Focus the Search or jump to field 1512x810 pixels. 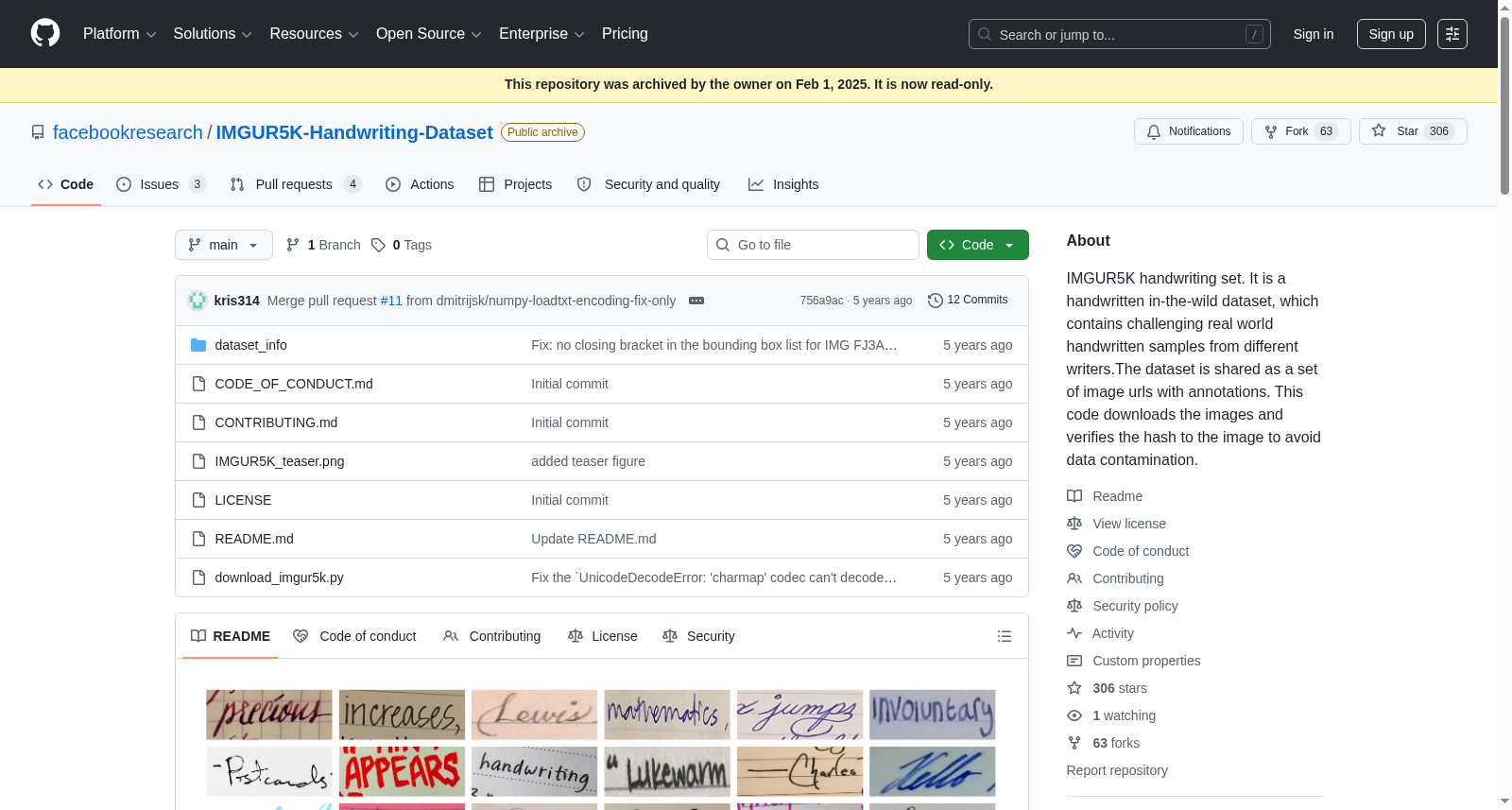[x=1120, y=34]
